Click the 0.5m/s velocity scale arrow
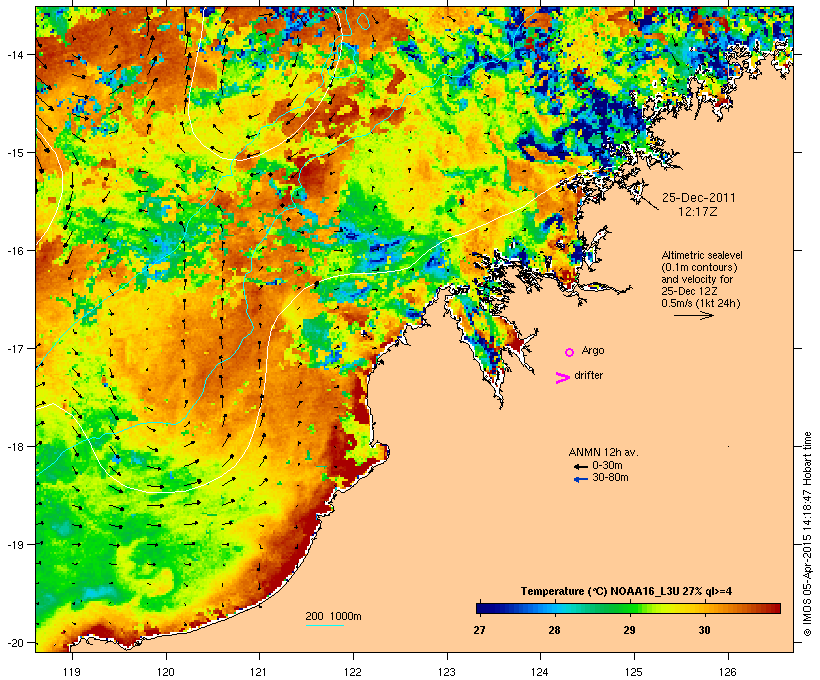This screenshot has height=680, width=820. [693, 315]
